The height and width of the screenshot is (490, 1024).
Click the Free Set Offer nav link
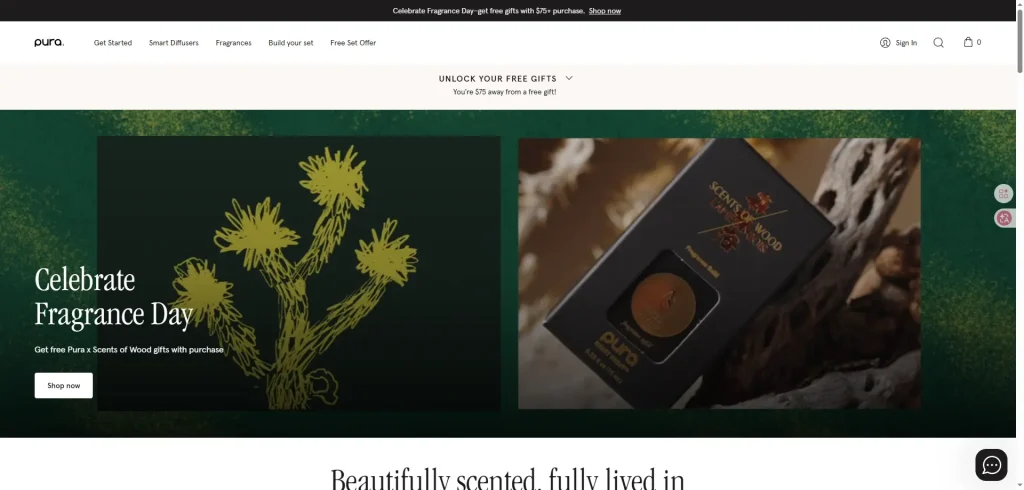353,42
